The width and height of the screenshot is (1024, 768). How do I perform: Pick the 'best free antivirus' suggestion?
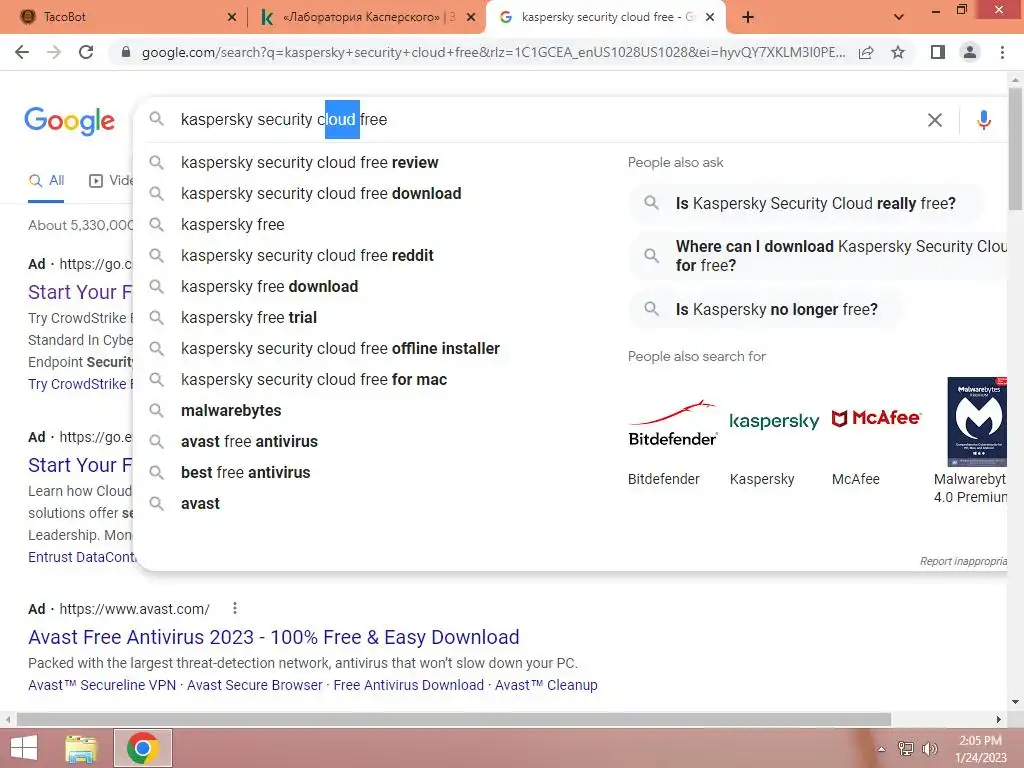(246, 473)
